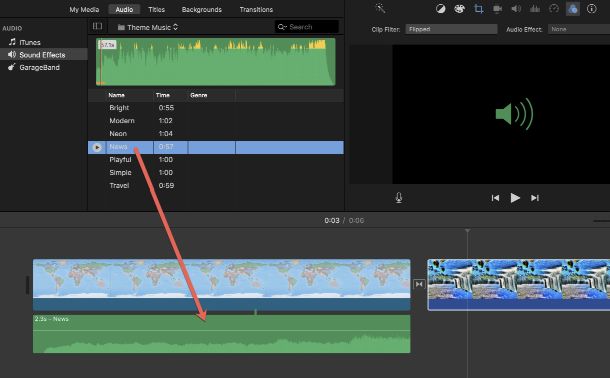The width and height of the screenshot is (610, 378).
Task: Select the Modern track
Action: click(122, 121)
